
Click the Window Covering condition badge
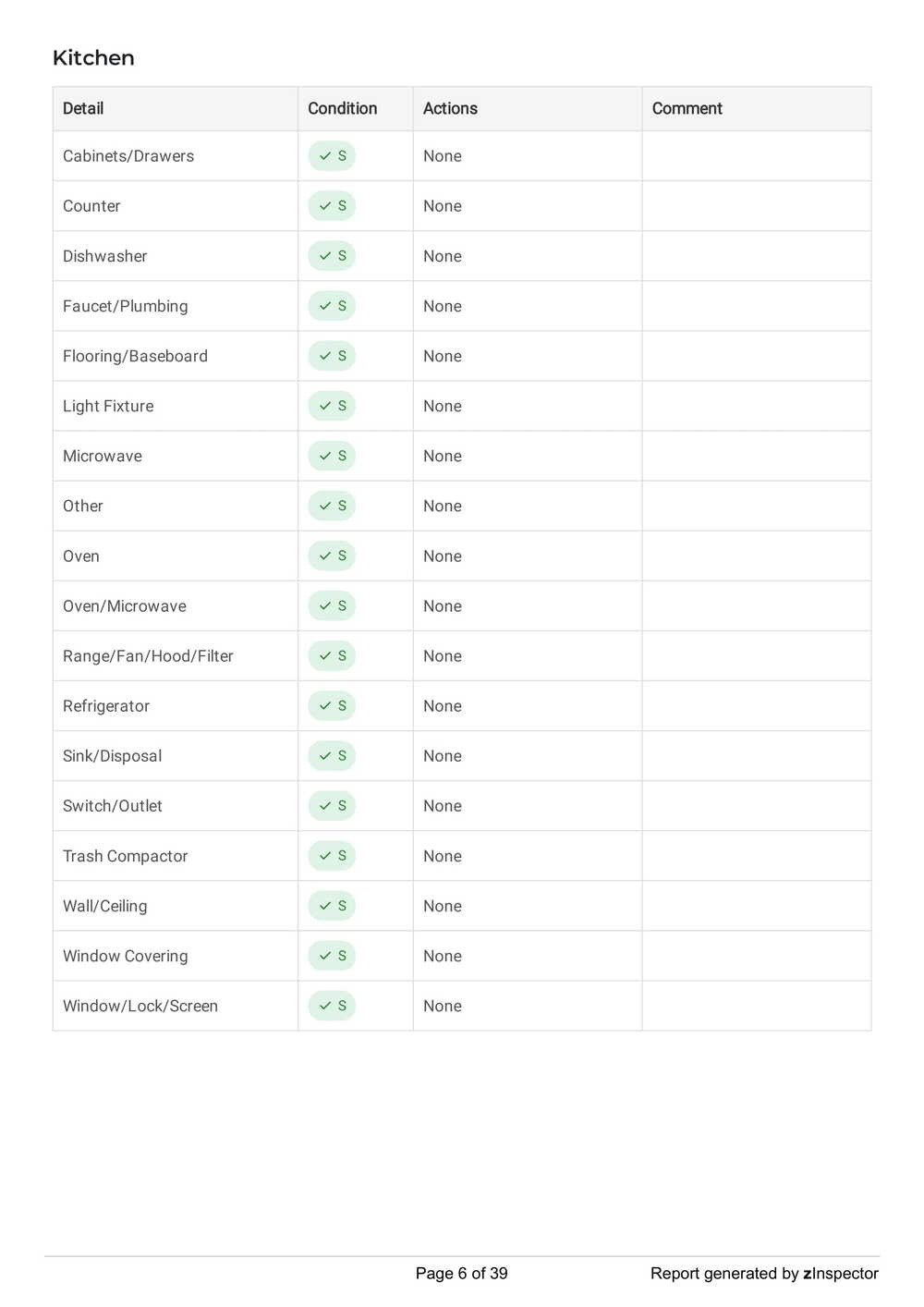(332, 956)
